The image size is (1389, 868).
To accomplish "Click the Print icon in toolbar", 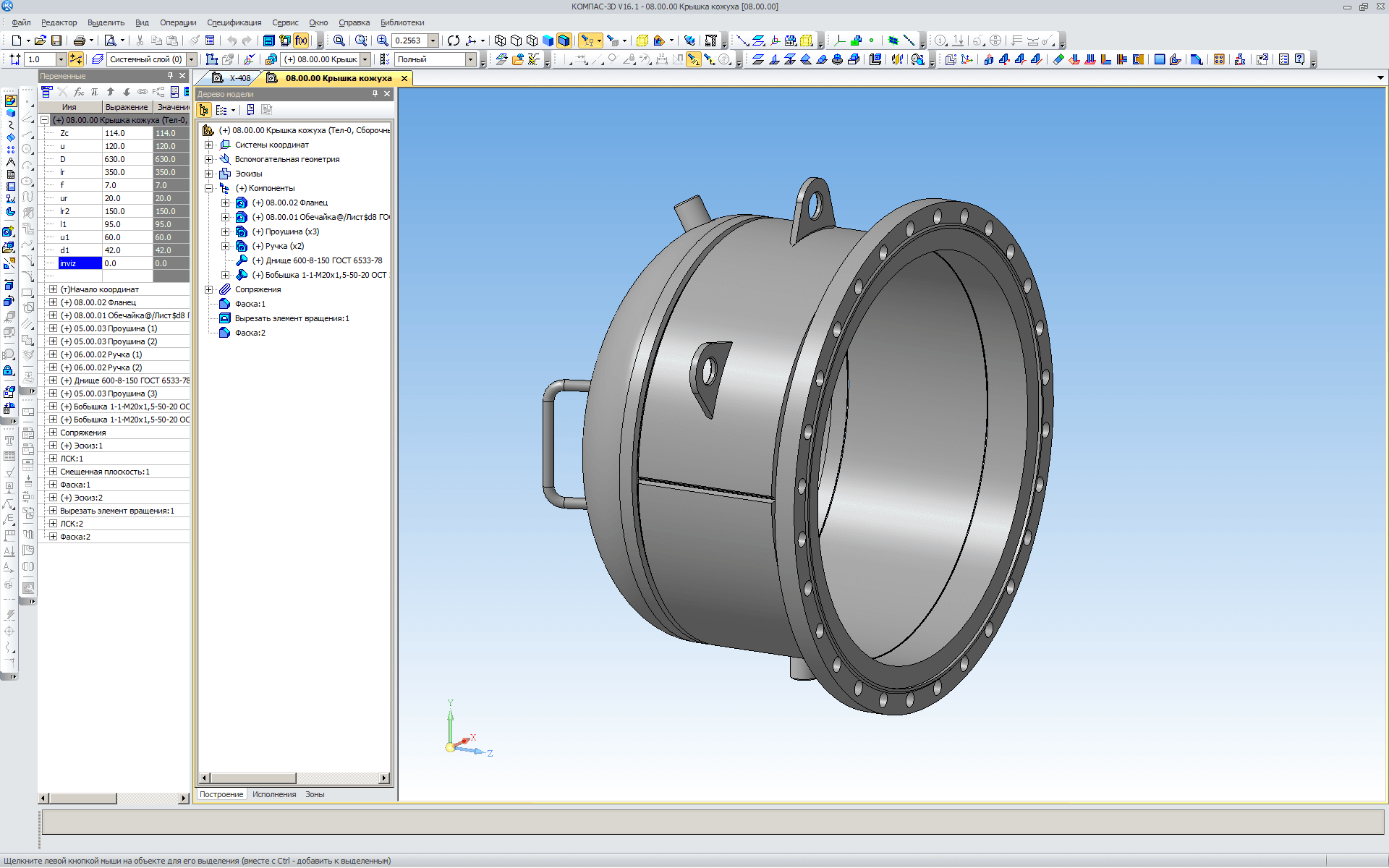I will (79, 41).
